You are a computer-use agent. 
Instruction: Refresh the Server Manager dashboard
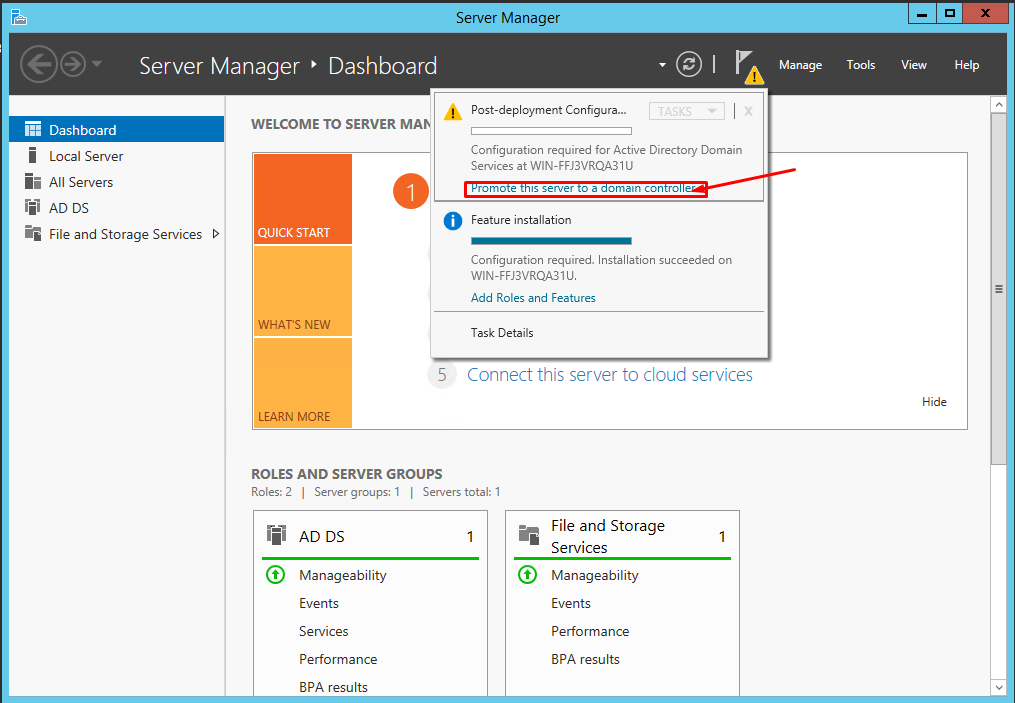tap(689, 64)
